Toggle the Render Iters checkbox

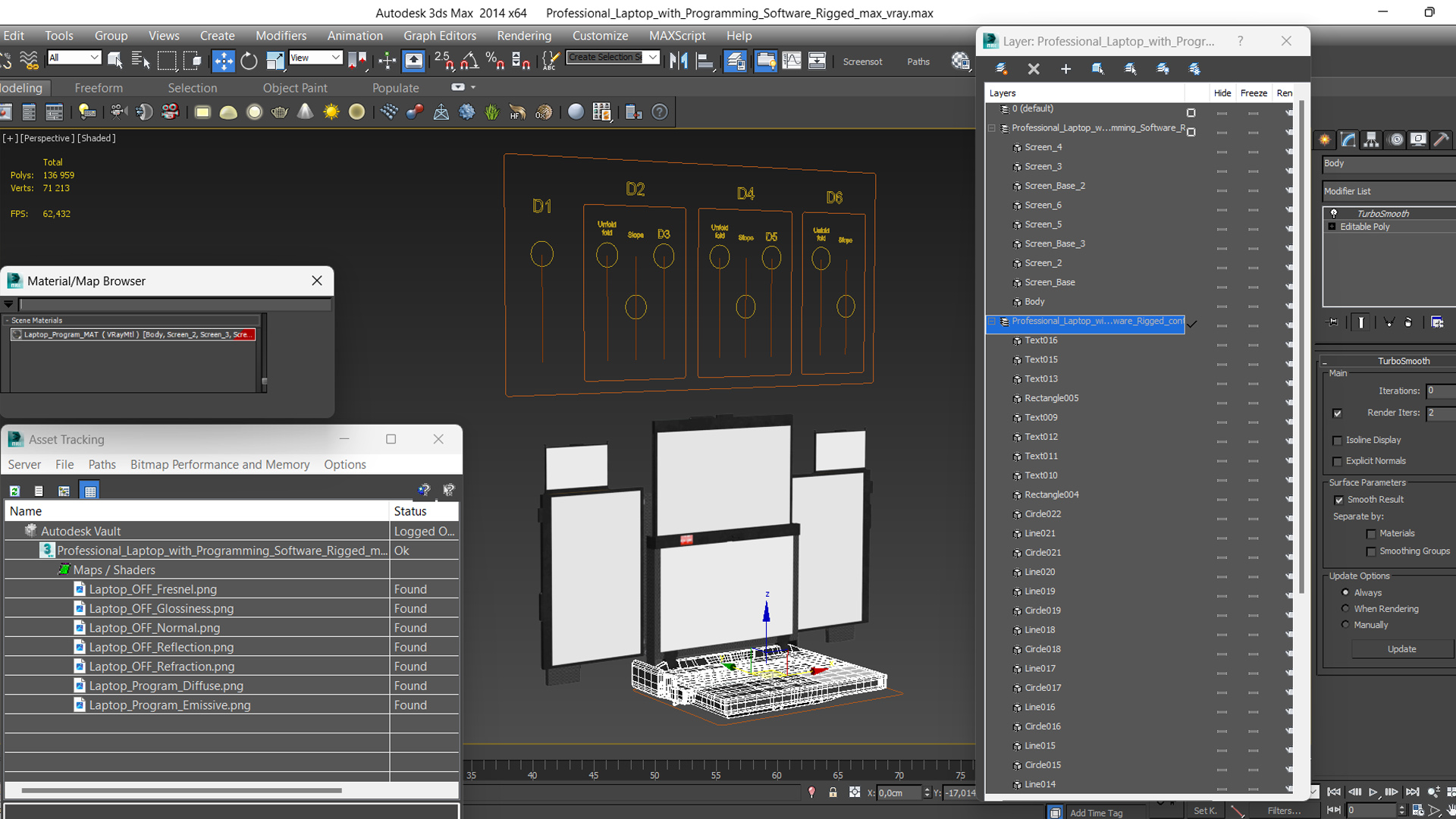1337,413
